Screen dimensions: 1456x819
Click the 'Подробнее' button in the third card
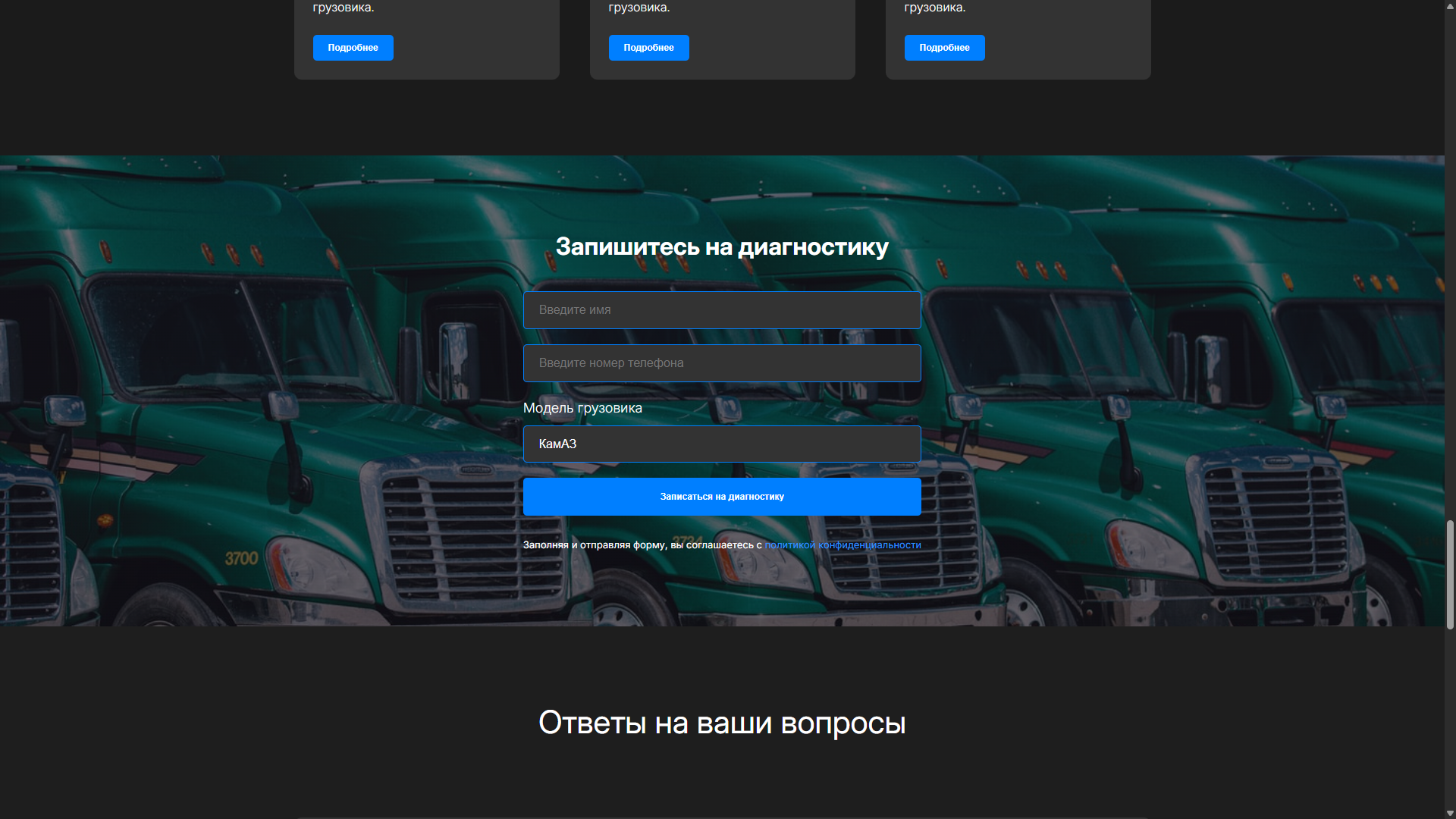click(945, 48)
